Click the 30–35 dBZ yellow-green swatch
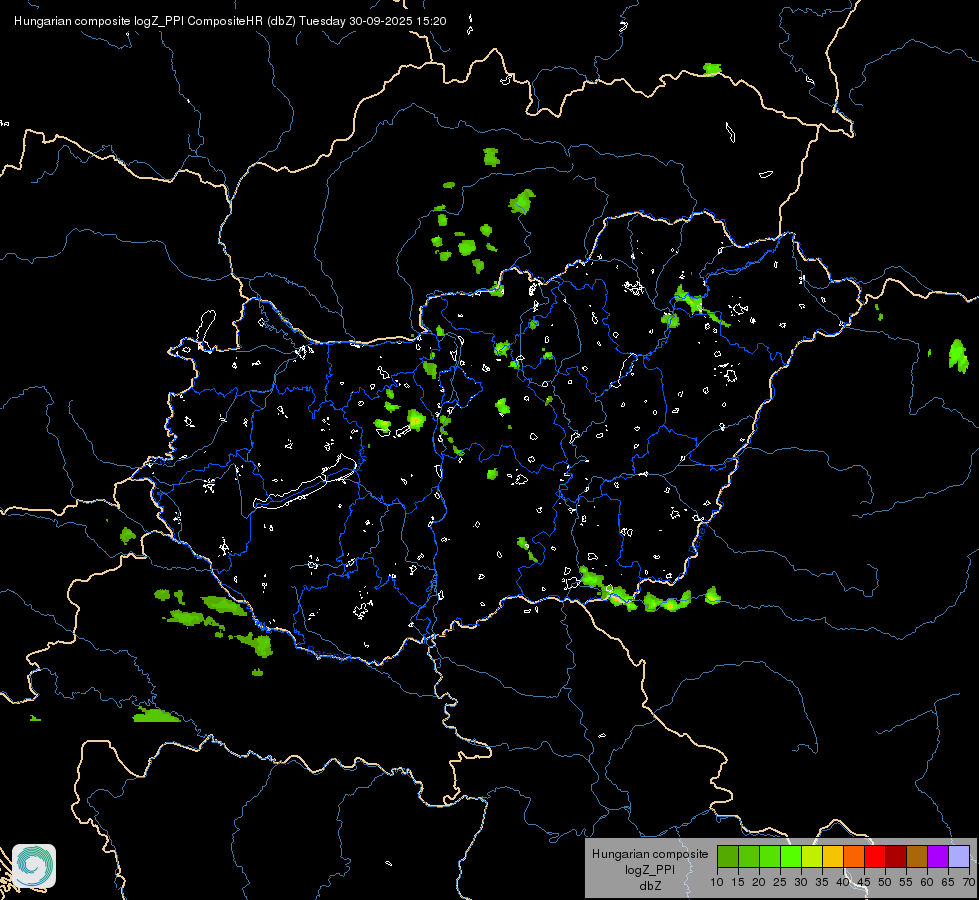979x900 pixels. coord(811,856)
